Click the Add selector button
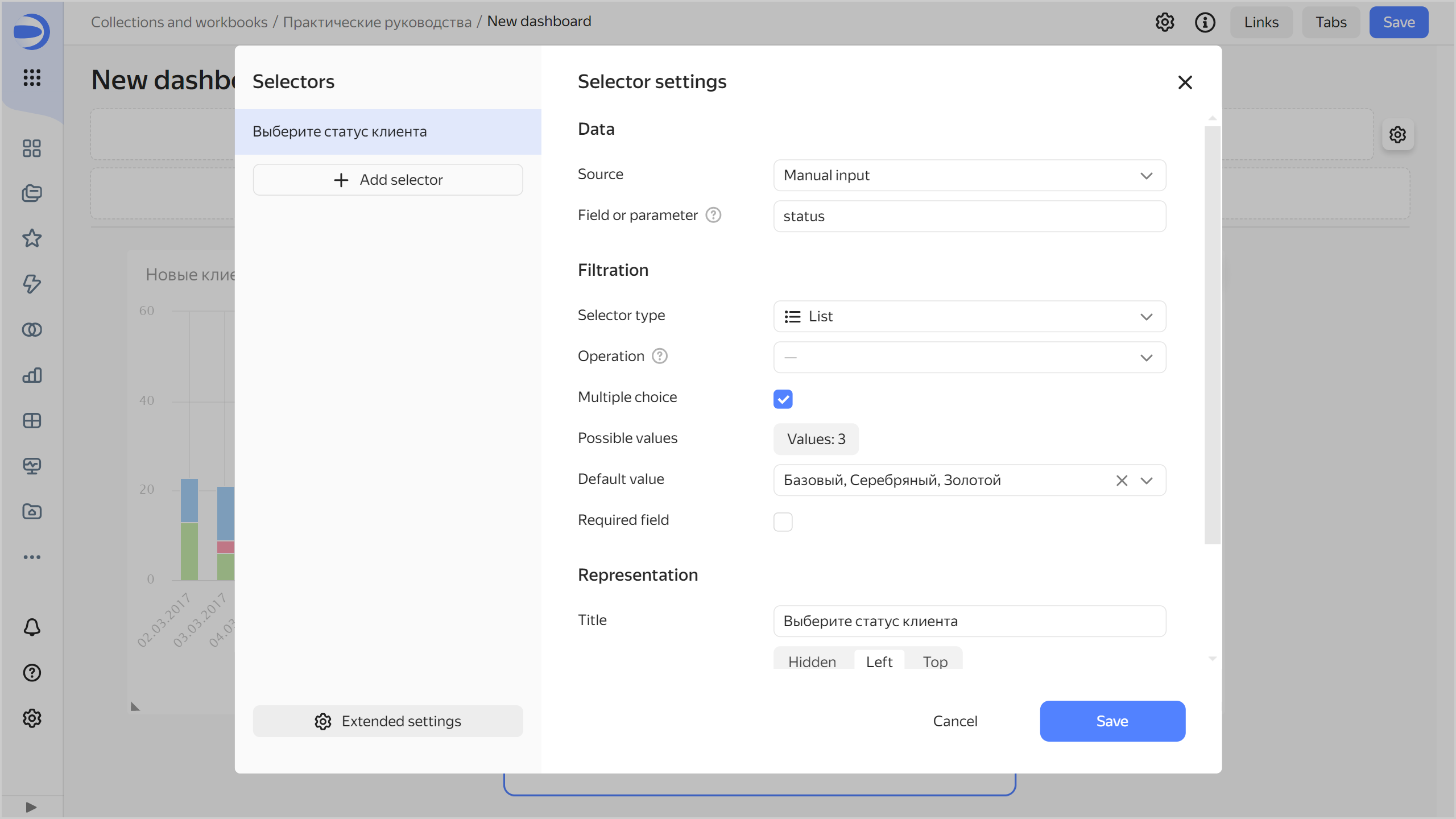 [x=388, y=180]
